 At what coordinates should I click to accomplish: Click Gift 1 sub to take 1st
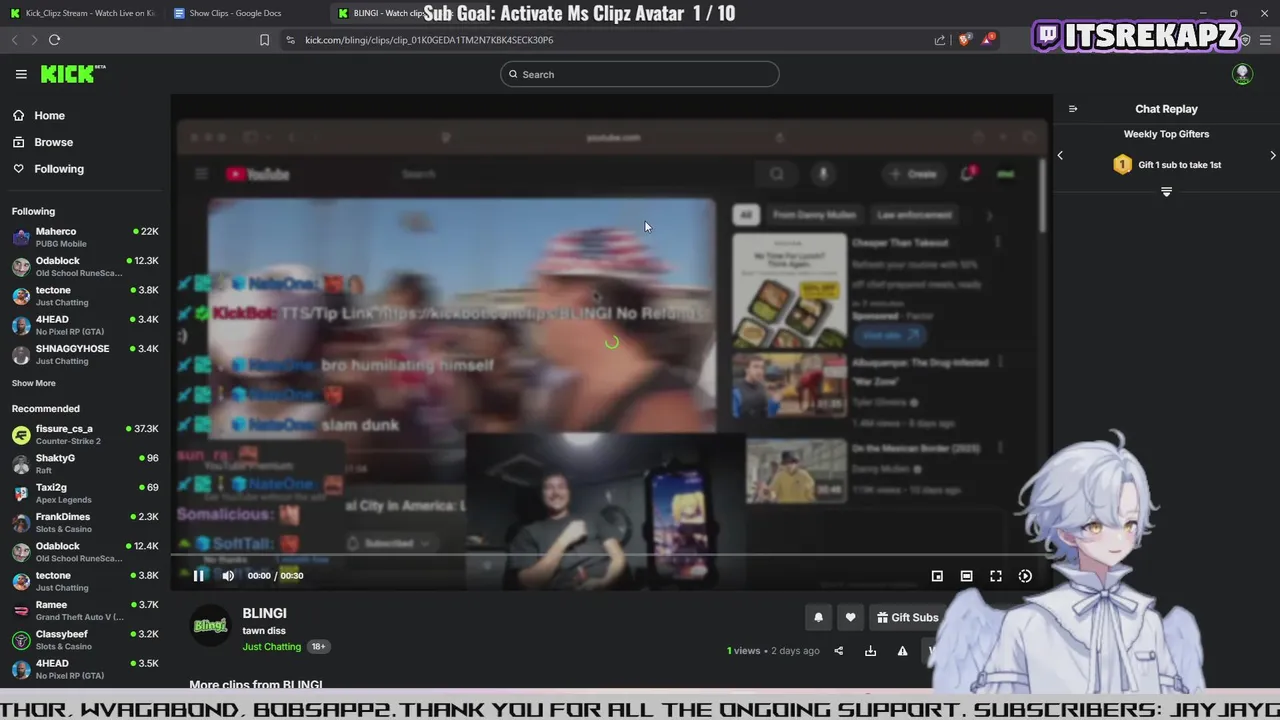(1167, 165)
